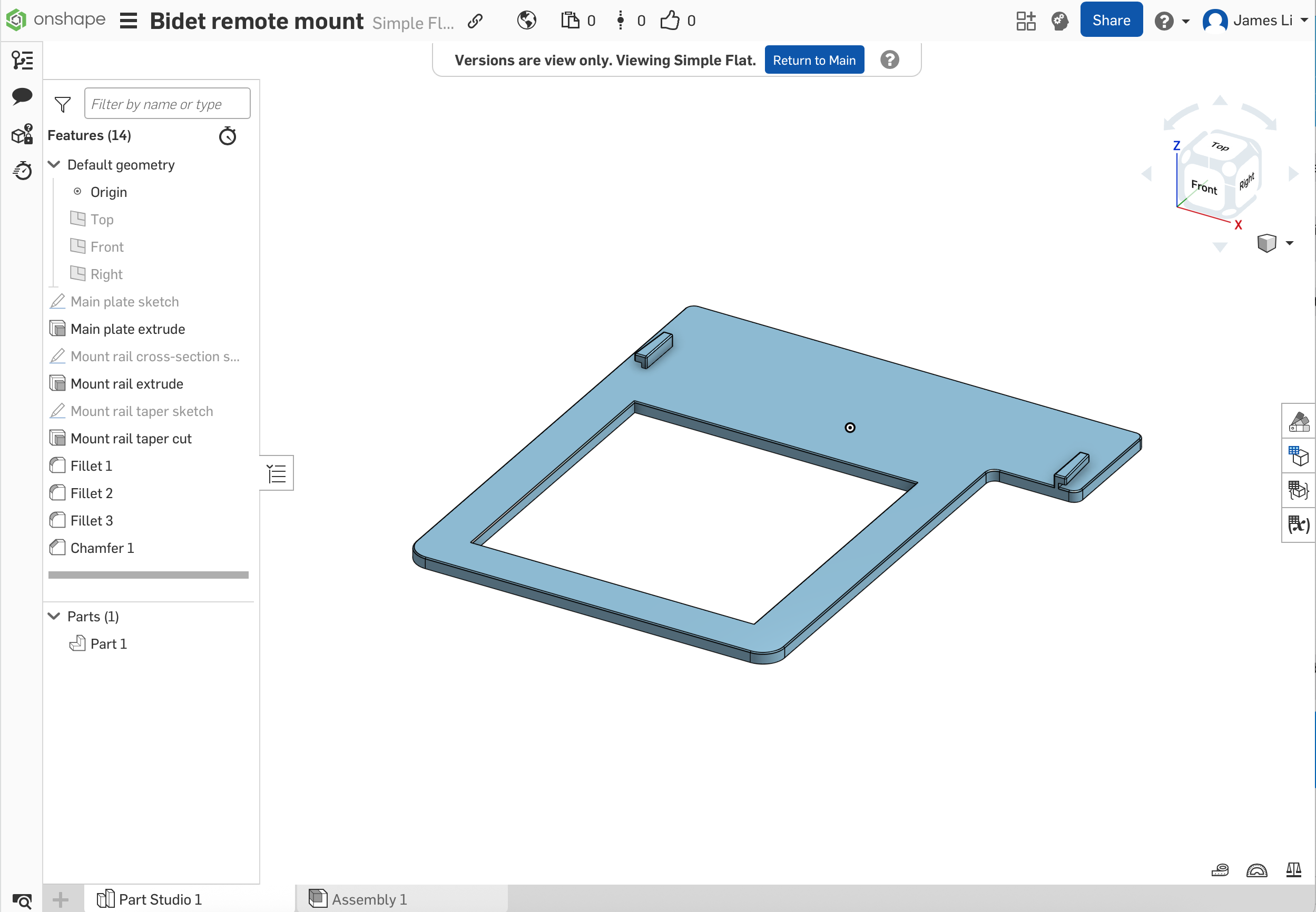Click the Right face of view cube
The image size is (1316, 912).
pyautogui.click(x=1246, y=181)
